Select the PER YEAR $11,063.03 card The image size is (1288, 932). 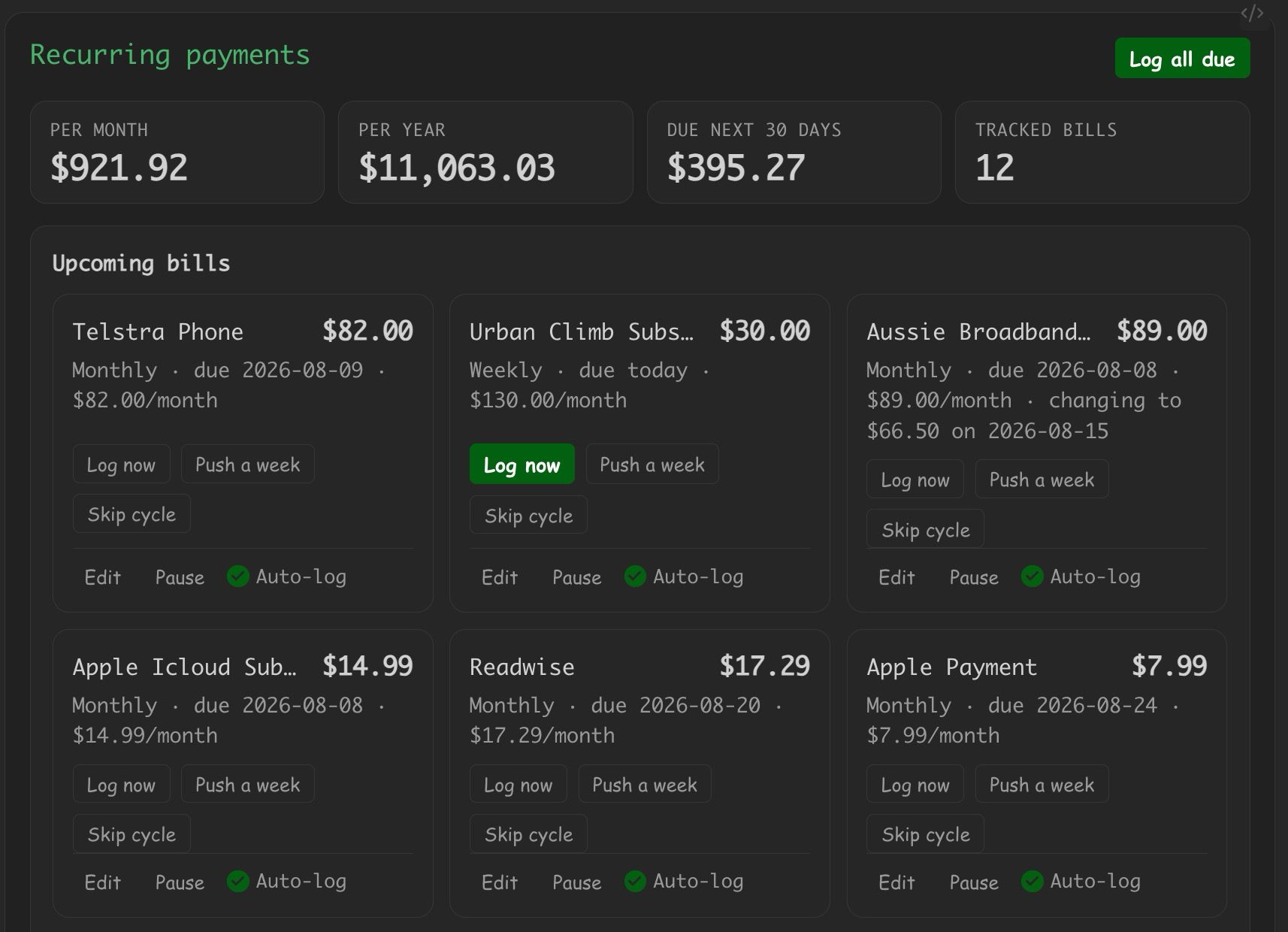tap(485, 152)
